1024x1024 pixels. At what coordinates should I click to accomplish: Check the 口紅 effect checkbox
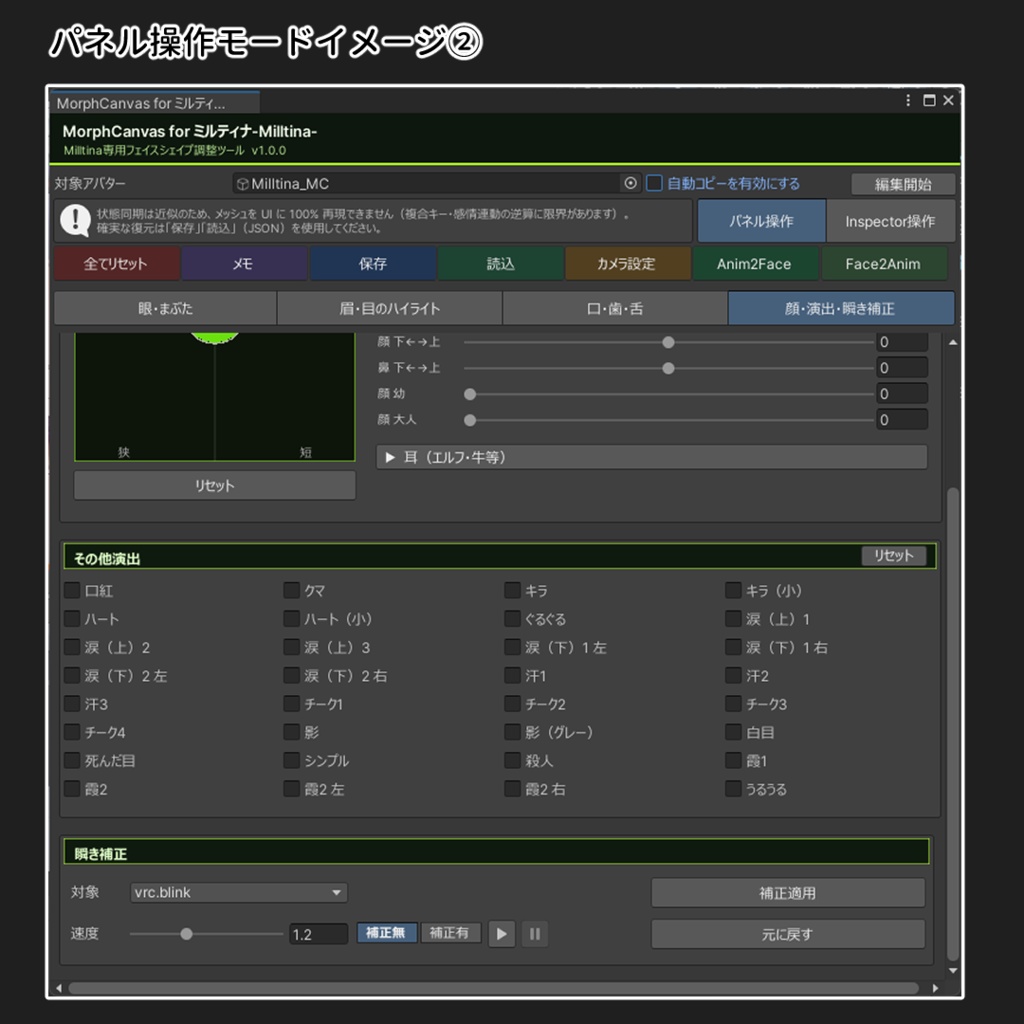tap(71, 590)
